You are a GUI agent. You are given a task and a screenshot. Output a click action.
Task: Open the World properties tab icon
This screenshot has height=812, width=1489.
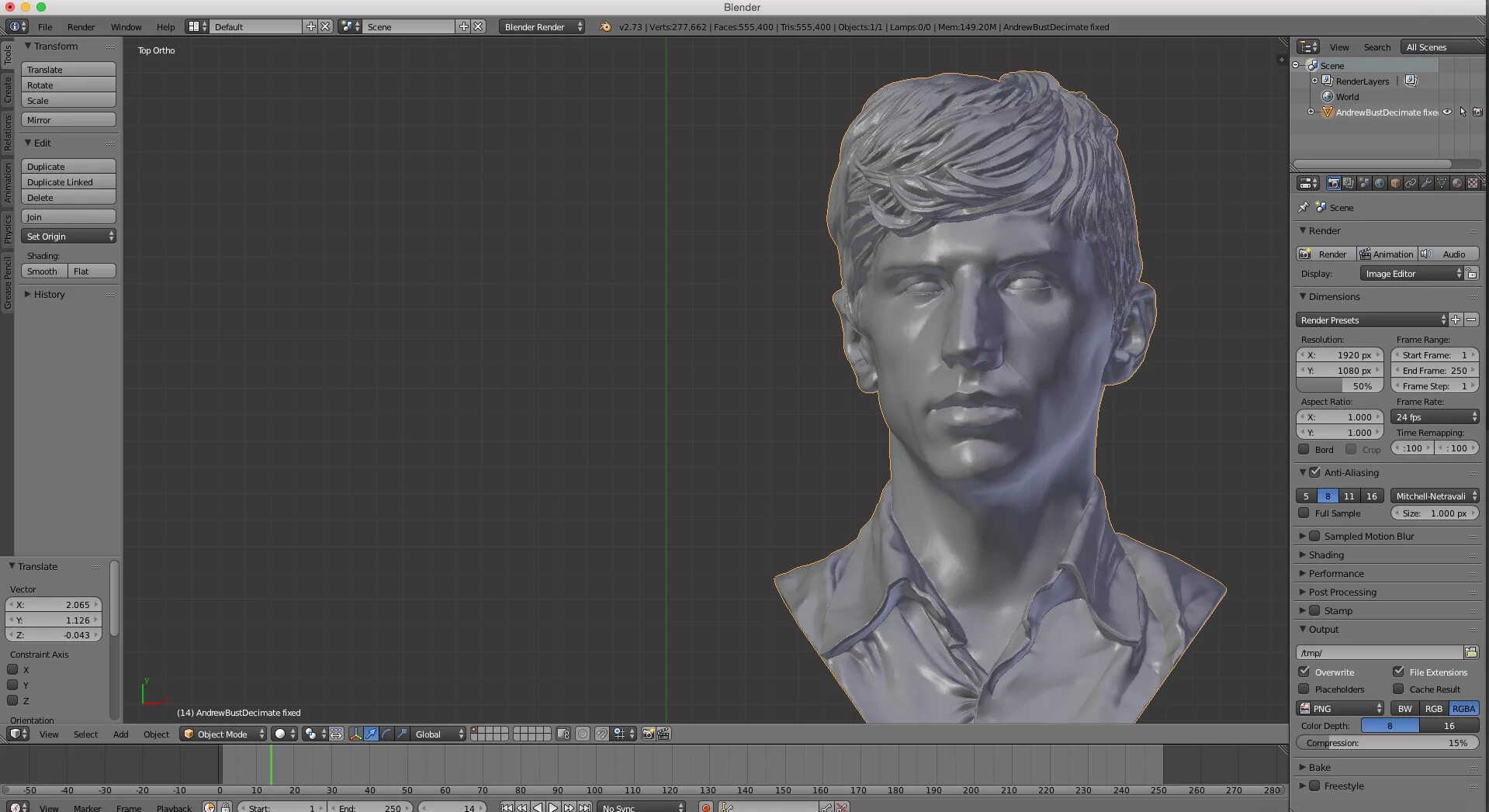[x=1380, y=184]
